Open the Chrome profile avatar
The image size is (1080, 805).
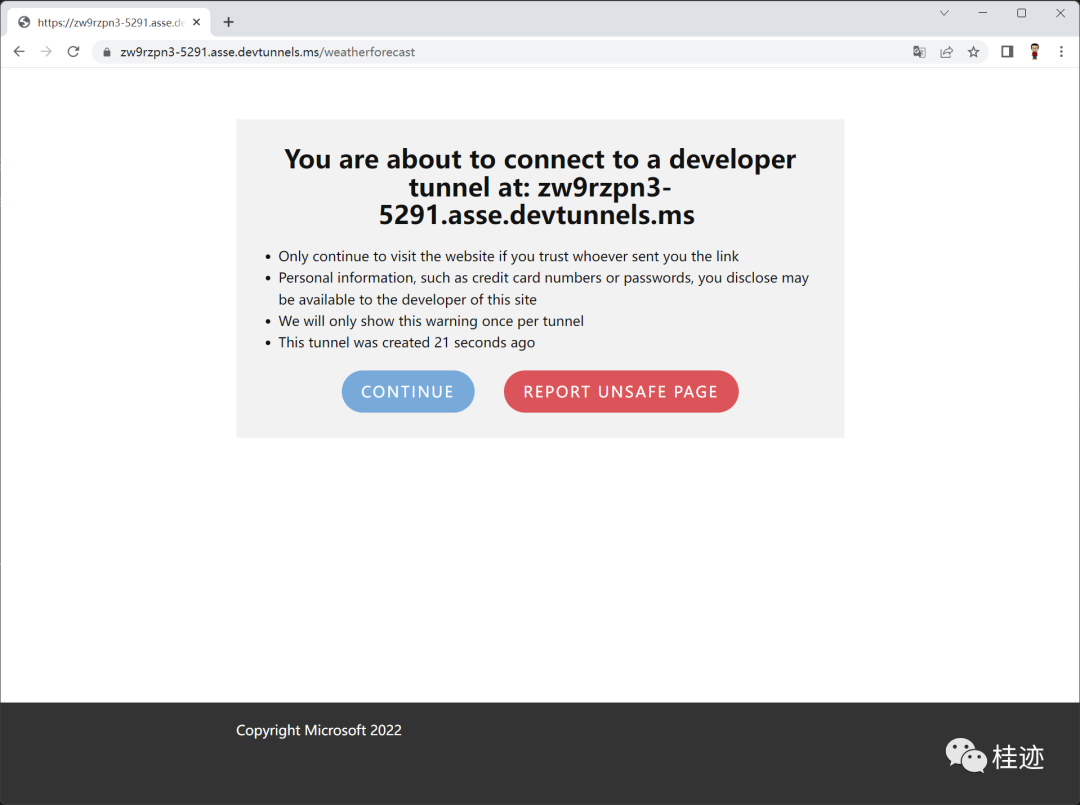tap(1035, 52)
